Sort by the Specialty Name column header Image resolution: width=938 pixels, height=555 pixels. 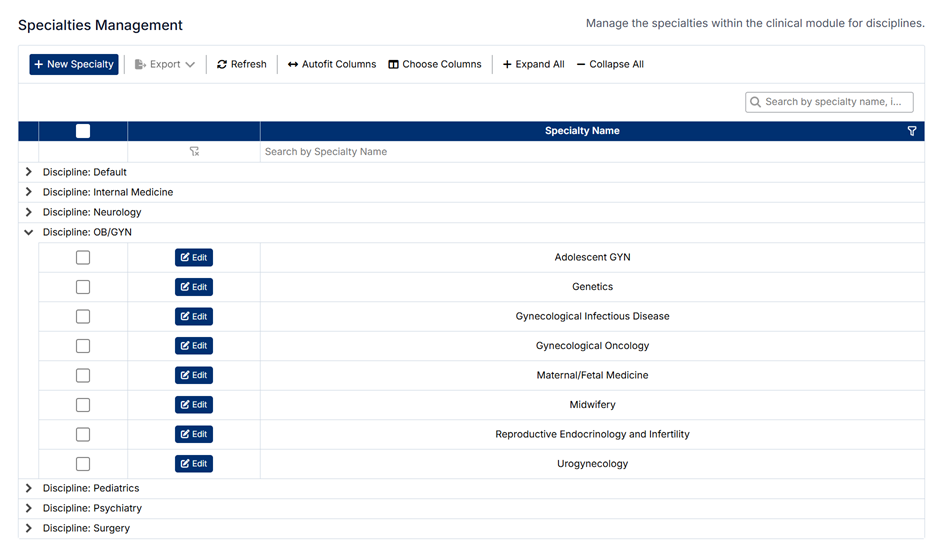(x=582, y=131)
